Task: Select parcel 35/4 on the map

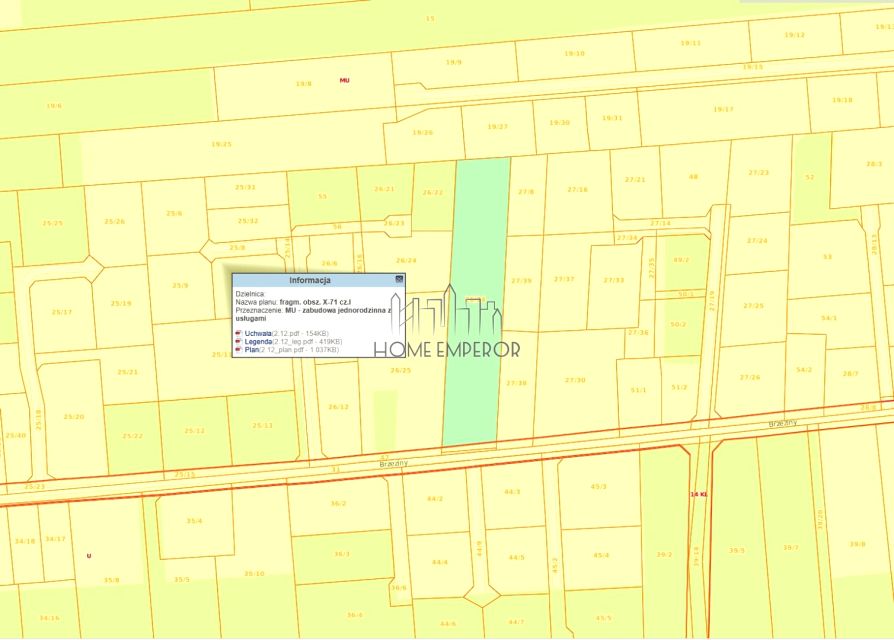Action: pyautogui.click(x=194, y=521)
